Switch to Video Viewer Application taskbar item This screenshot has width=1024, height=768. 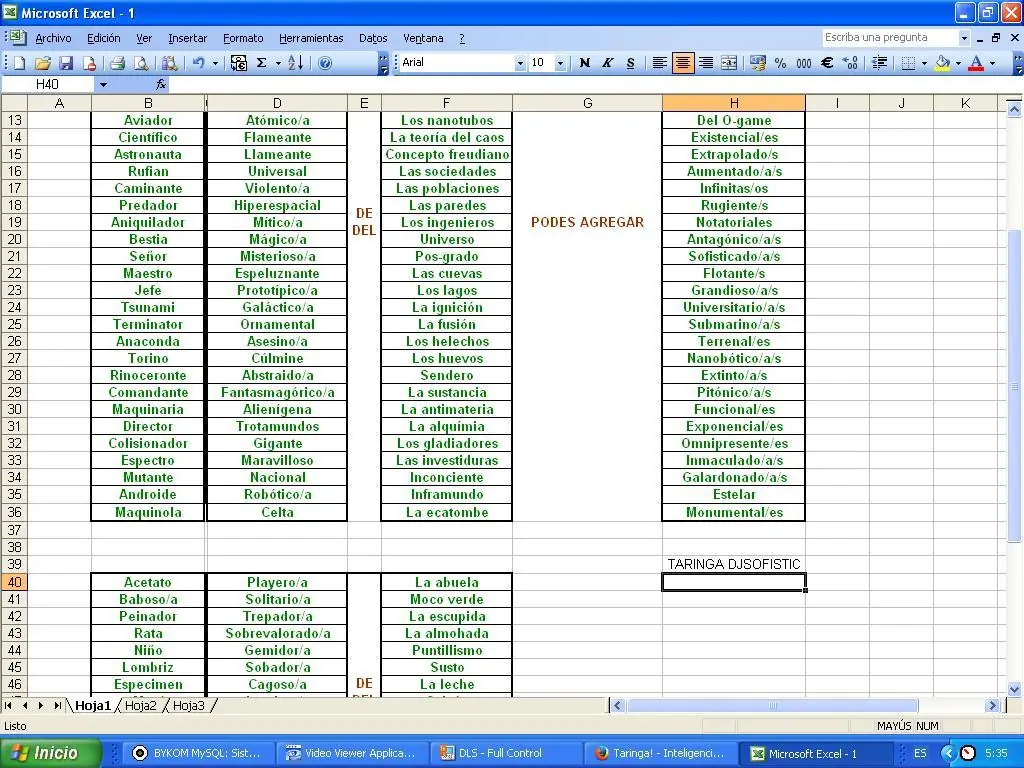[353, 753]
